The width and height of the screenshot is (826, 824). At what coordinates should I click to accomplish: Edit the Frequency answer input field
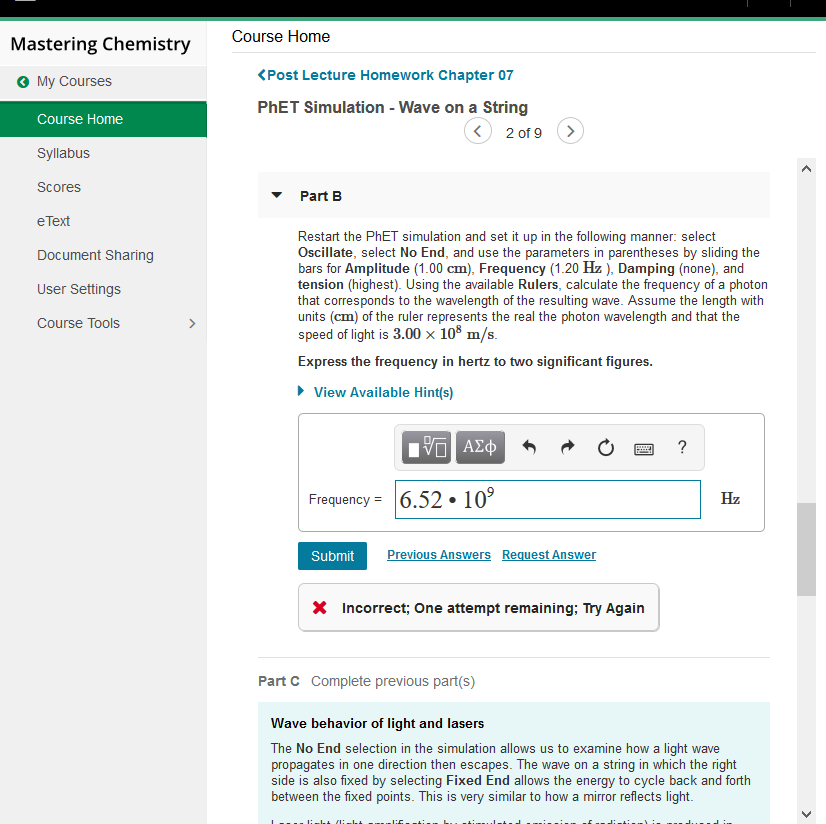[x=547, y=498]
